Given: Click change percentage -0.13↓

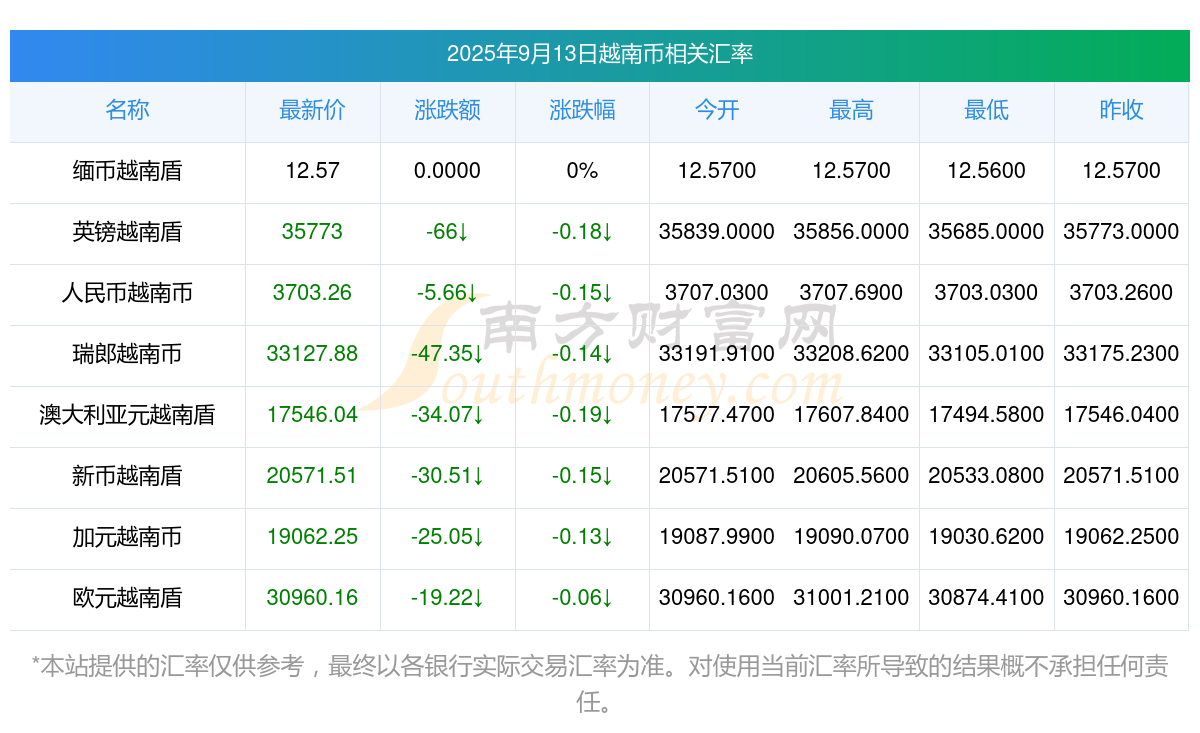Looking at the screenshot, I should [582, 537].
